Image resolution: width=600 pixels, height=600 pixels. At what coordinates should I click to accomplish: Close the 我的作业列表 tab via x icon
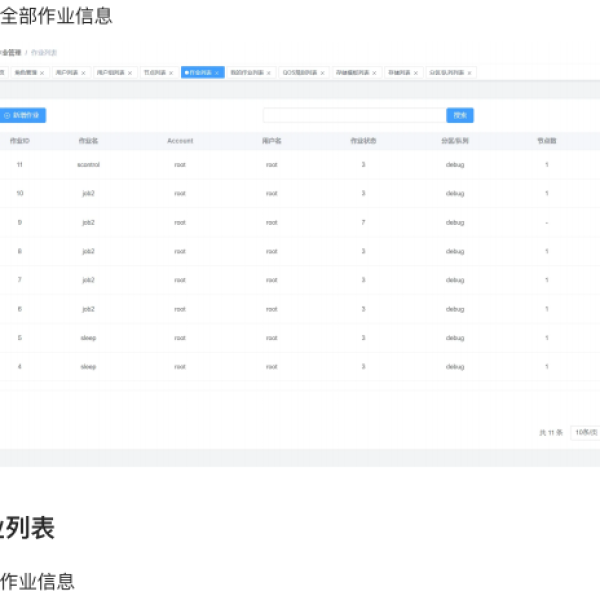(269, 73)
